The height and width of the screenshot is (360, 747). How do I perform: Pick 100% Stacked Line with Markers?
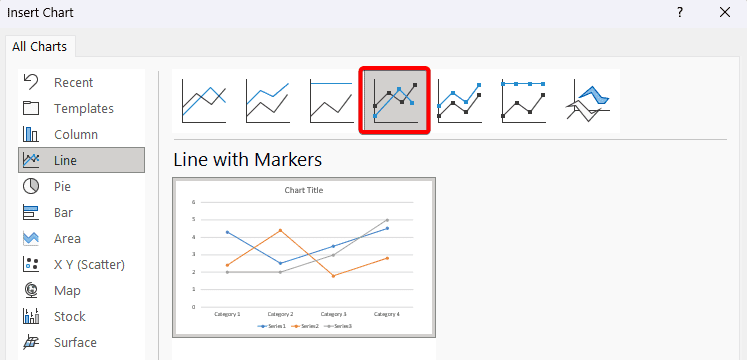click(x=524, y=101)
